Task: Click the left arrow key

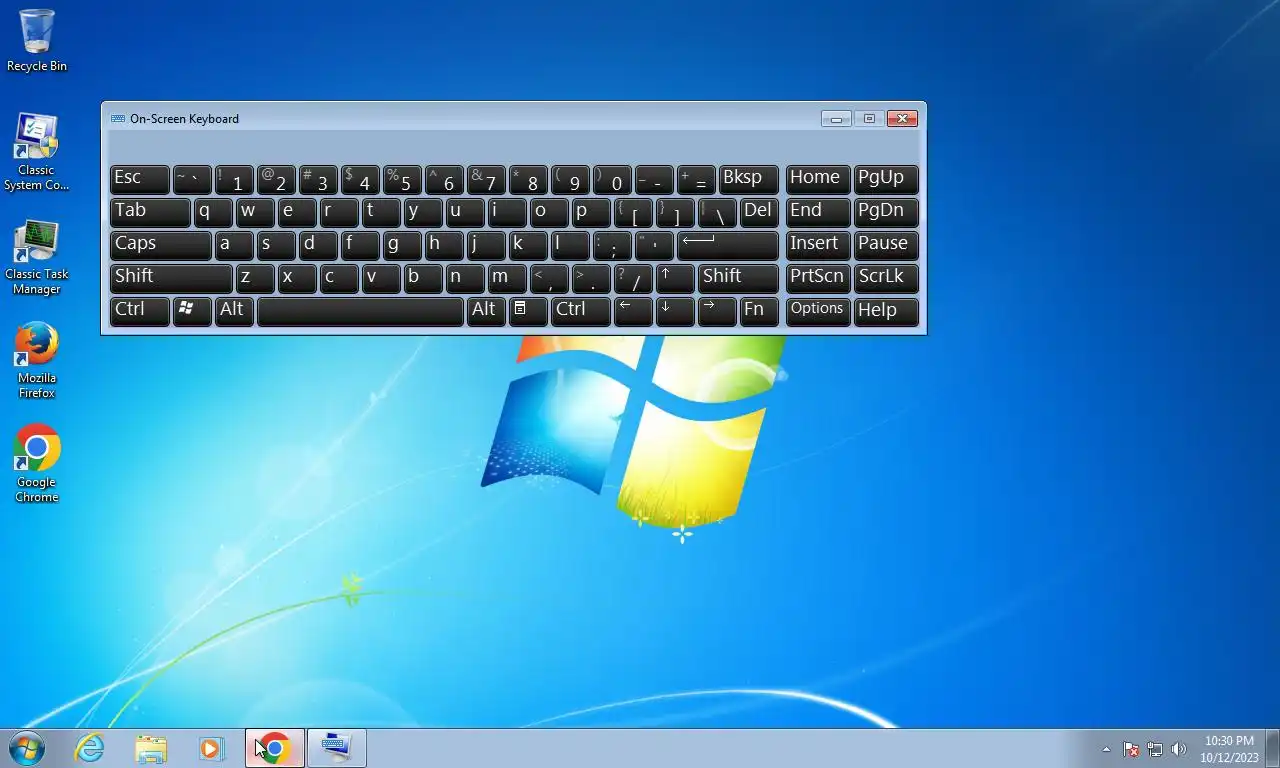Action: (633, 311)
